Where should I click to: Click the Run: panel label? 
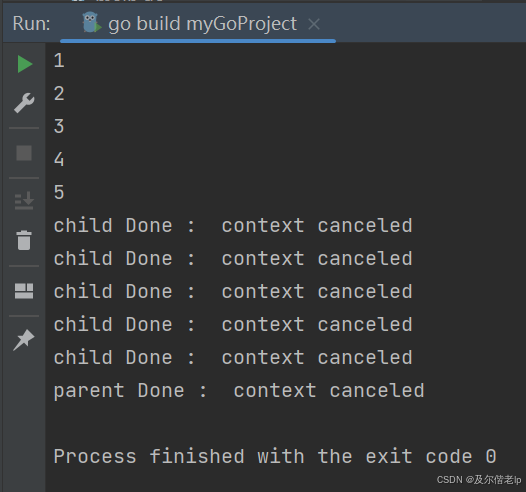32,24
